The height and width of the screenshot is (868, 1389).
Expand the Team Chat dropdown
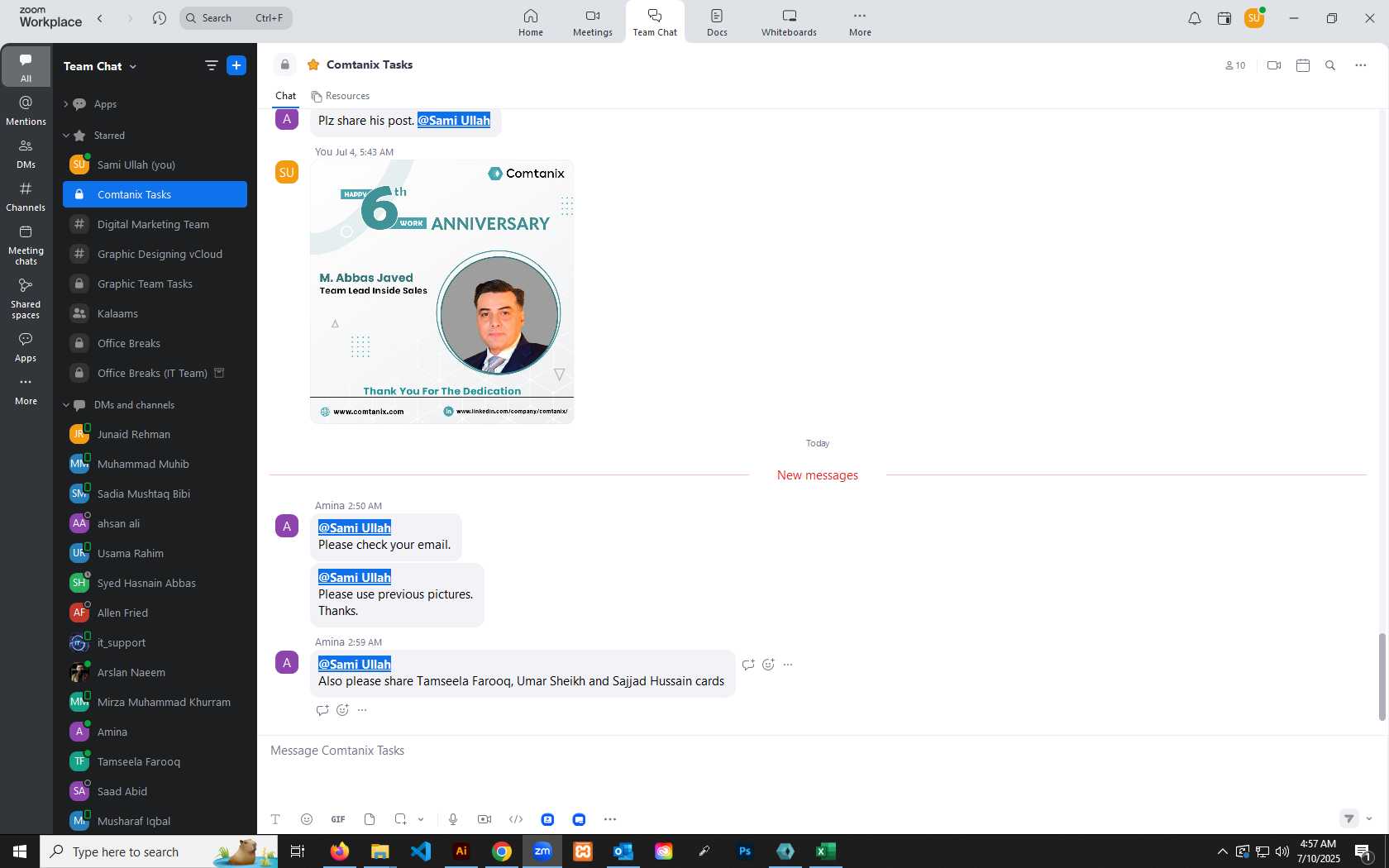(132, 67)
